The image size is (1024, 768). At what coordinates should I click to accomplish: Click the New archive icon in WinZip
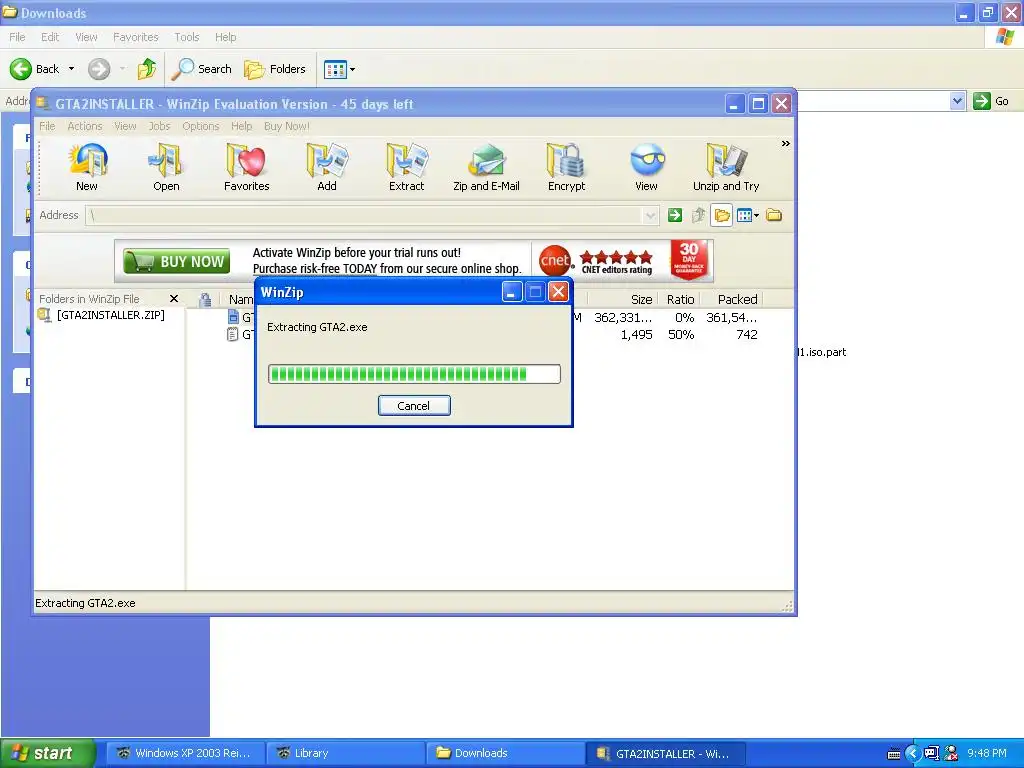click(87, 167)
